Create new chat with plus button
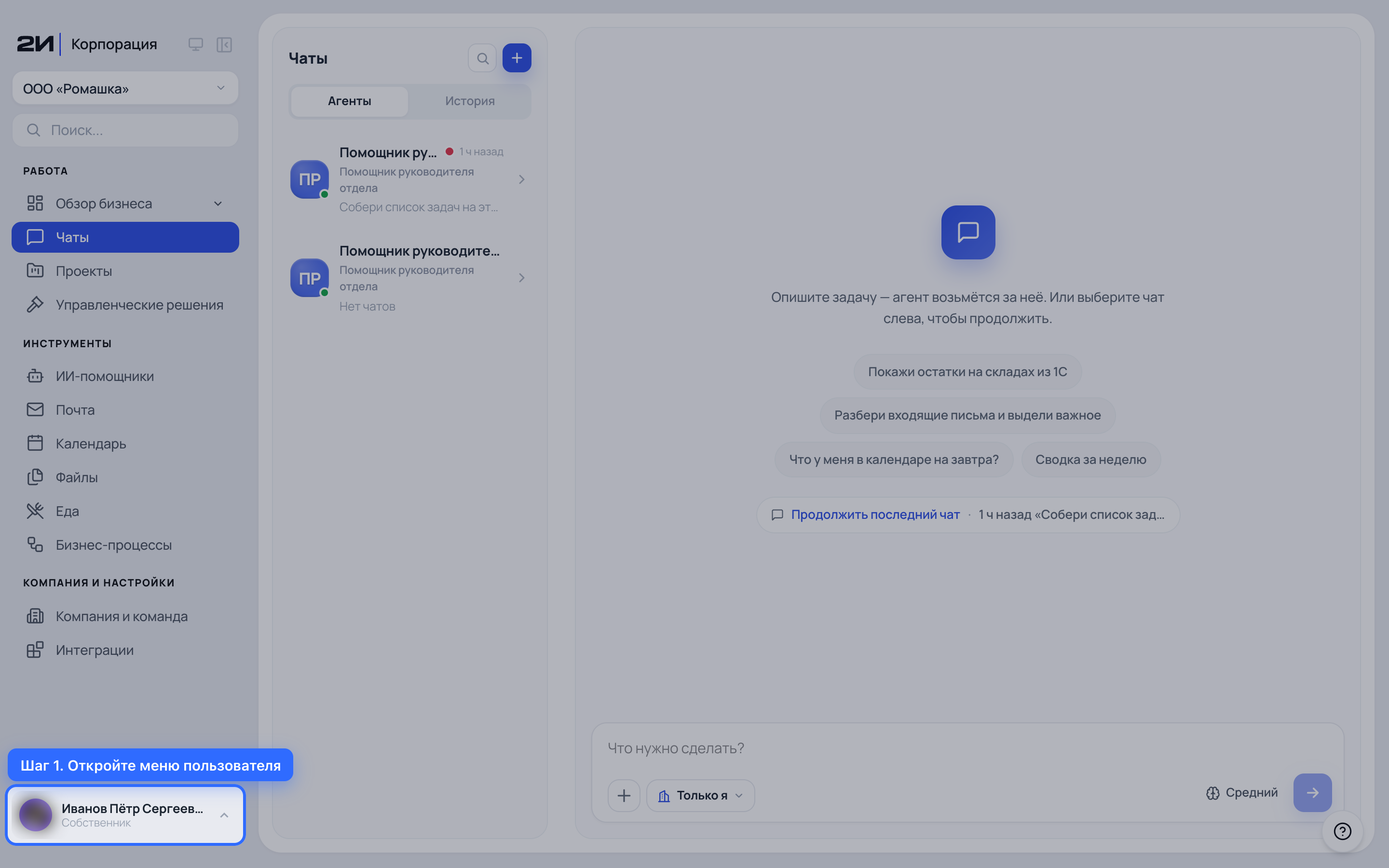Image resolution: width=1389 pixels, height=868 pixels. pyautogui.click(x=517, y=58)
